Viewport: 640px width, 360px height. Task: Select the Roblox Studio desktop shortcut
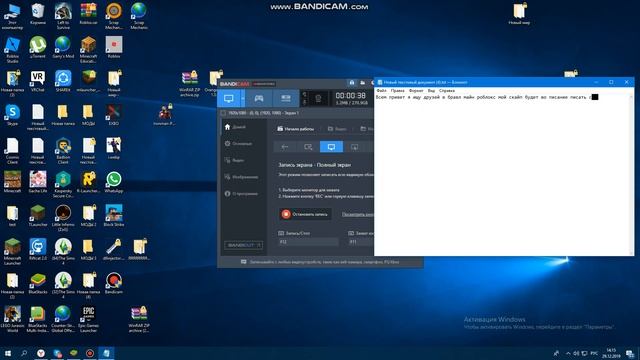coord(12,50)
